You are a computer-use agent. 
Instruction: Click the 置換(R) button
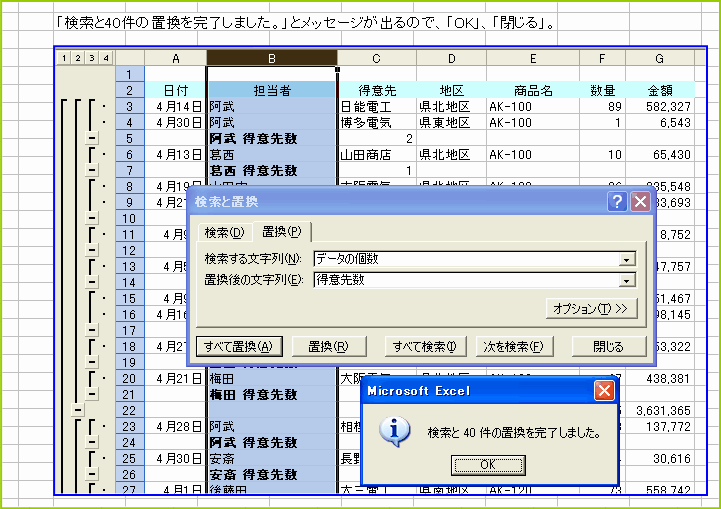pyautogui.click(x=329, y=346)
